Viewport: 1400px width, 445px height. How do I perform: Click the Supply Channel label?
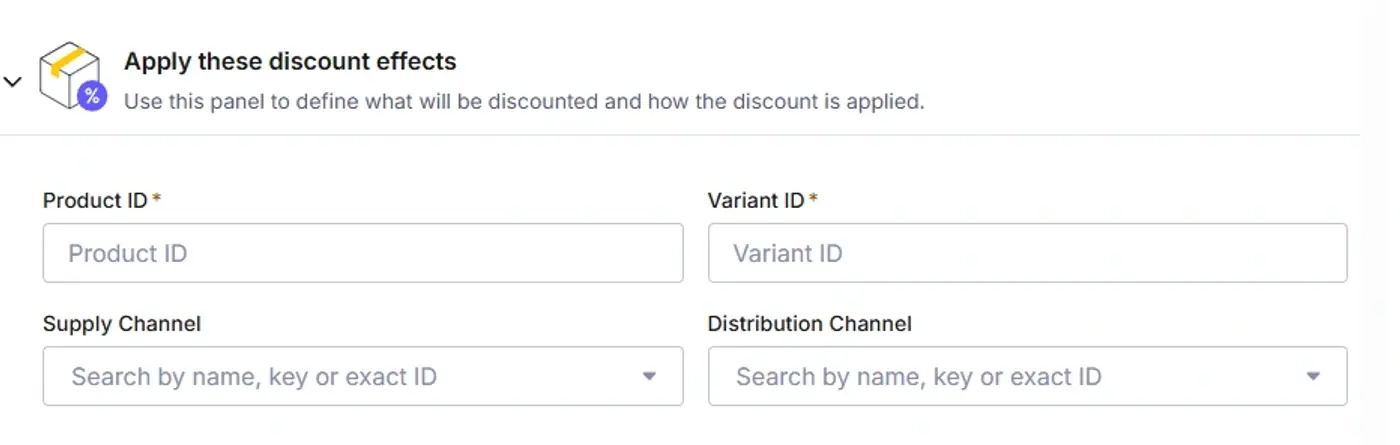click(122, 324)
